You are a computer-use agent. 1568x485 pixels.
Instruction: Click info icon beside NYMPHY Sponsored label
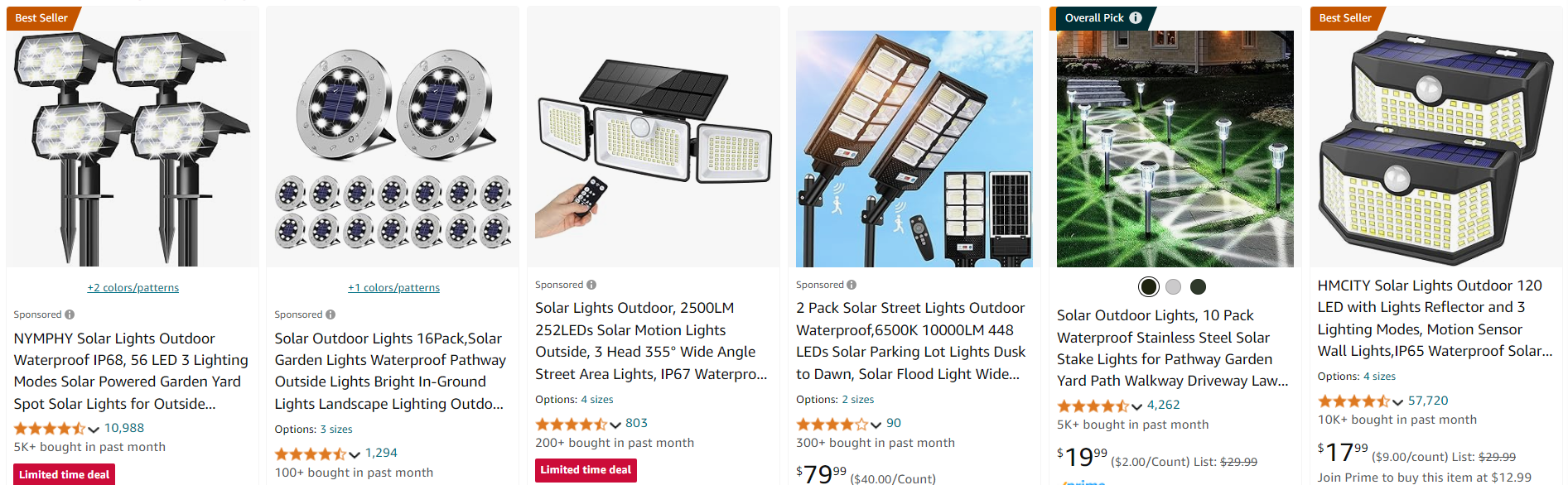tap(70, 315)
